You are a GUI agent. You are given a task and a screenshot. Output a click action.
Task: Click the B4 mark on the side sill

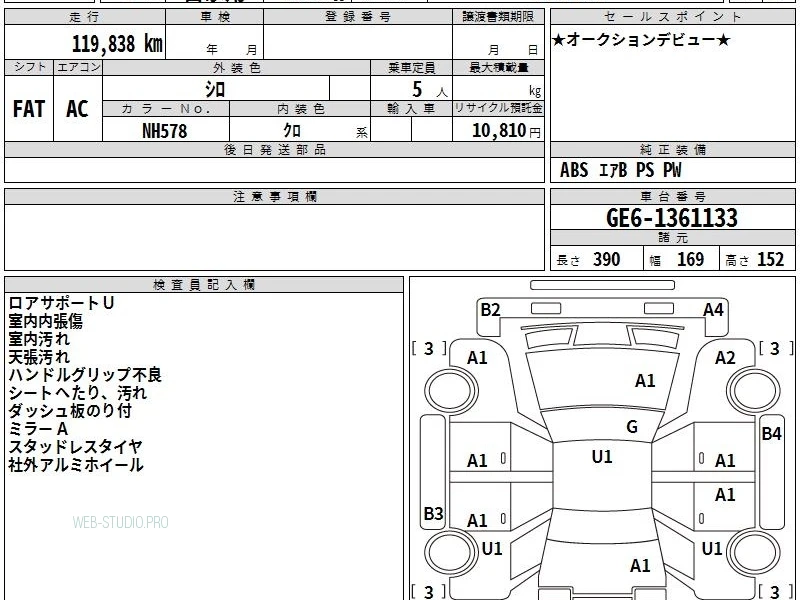pyautogui.click(x=771, y=434)
